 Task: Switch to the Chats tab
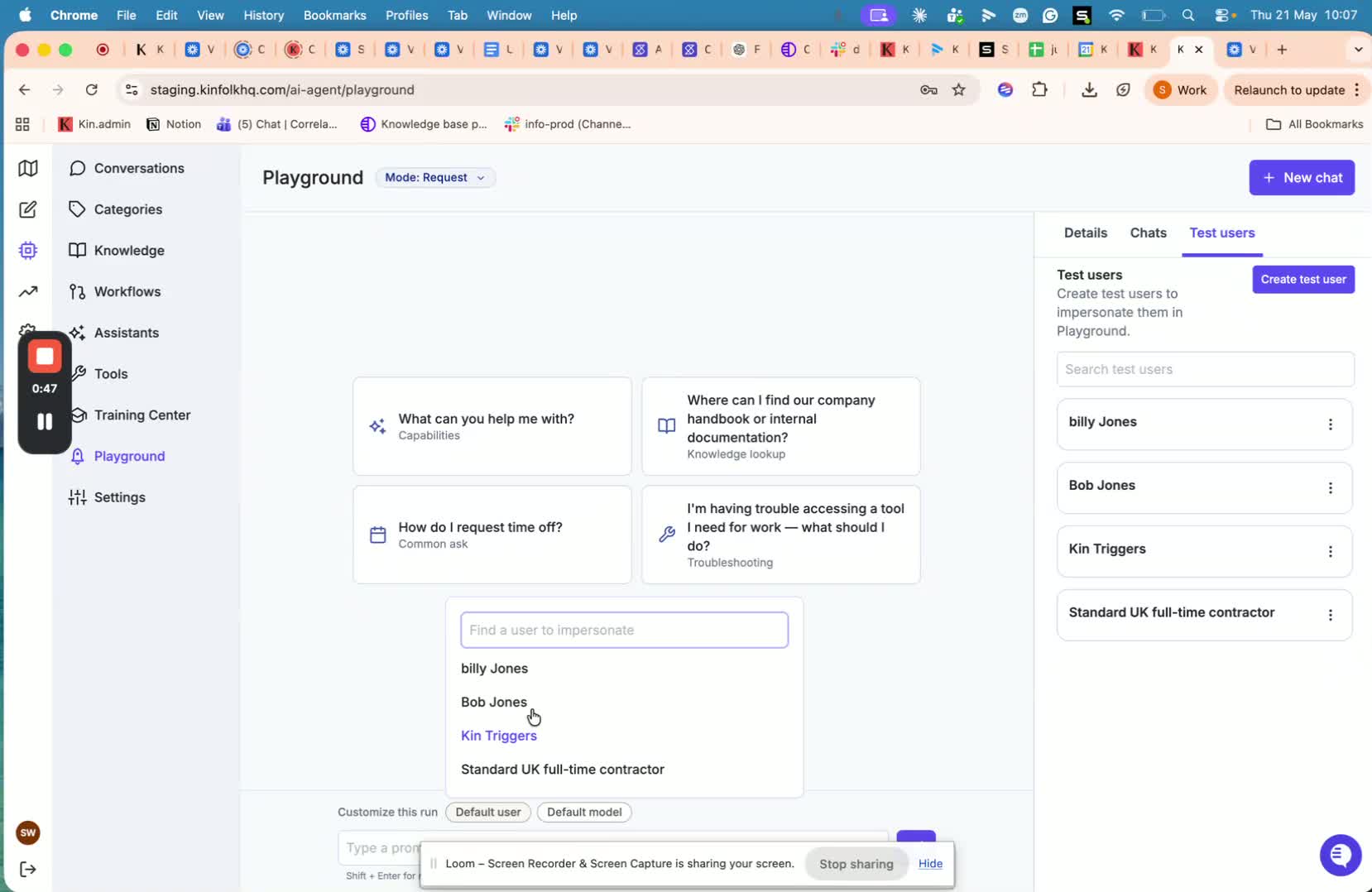1149,233
